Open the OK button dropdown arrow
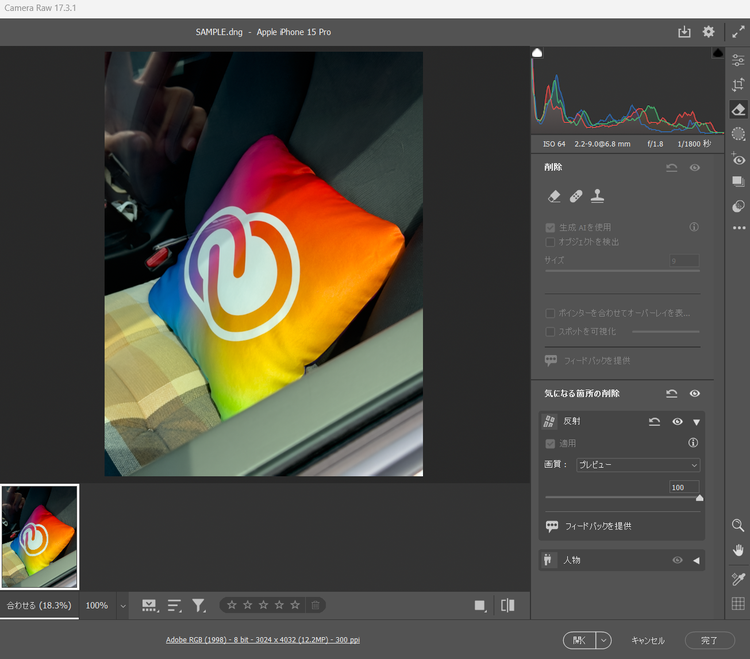750x659 pixels. point(604,640)
